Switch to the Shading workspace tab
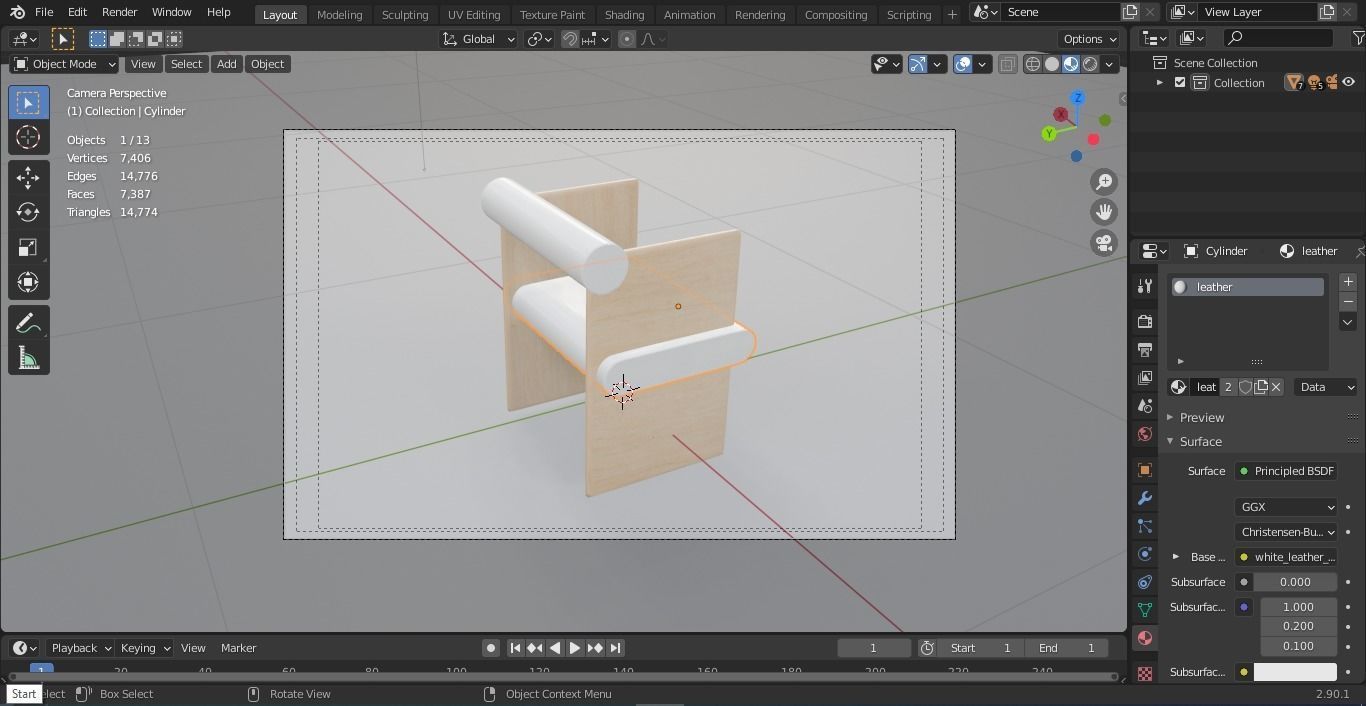 click(x=624, y=14)
